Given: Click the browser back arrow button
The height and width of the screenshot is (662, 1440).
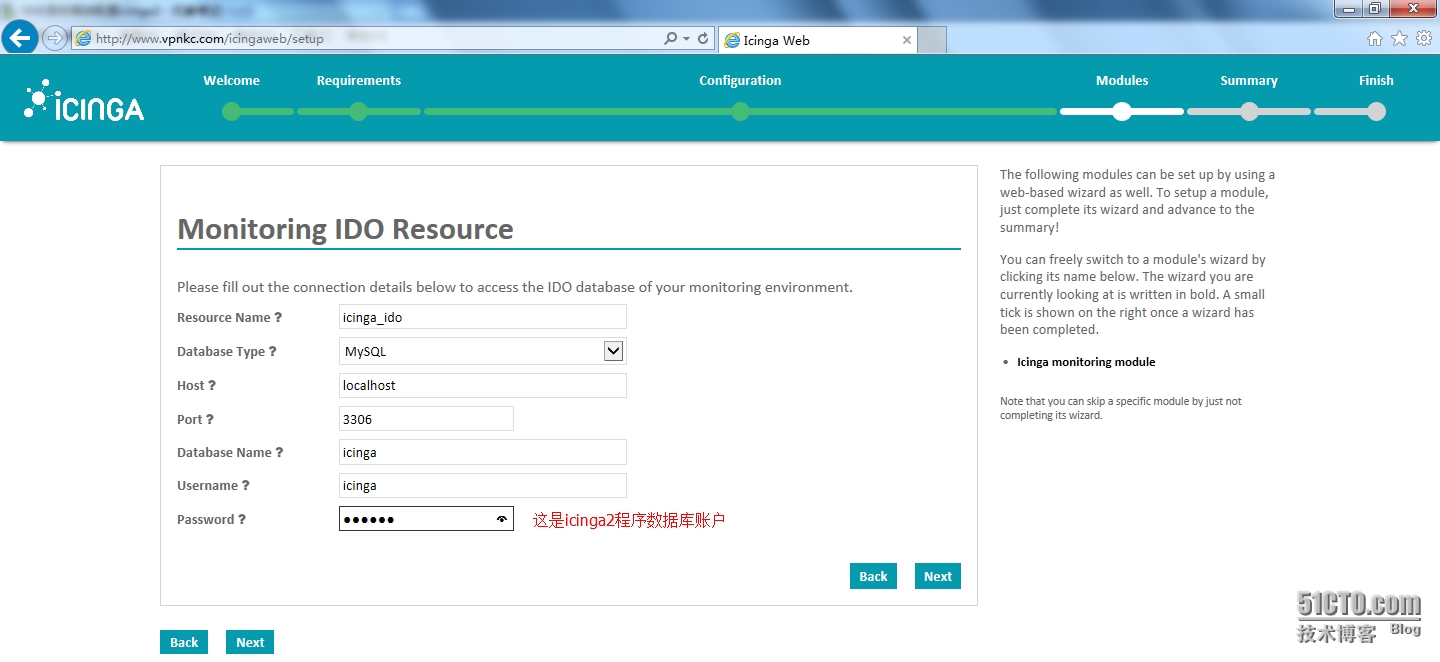Looking at the screenshot, I should [x=20, y=38].
